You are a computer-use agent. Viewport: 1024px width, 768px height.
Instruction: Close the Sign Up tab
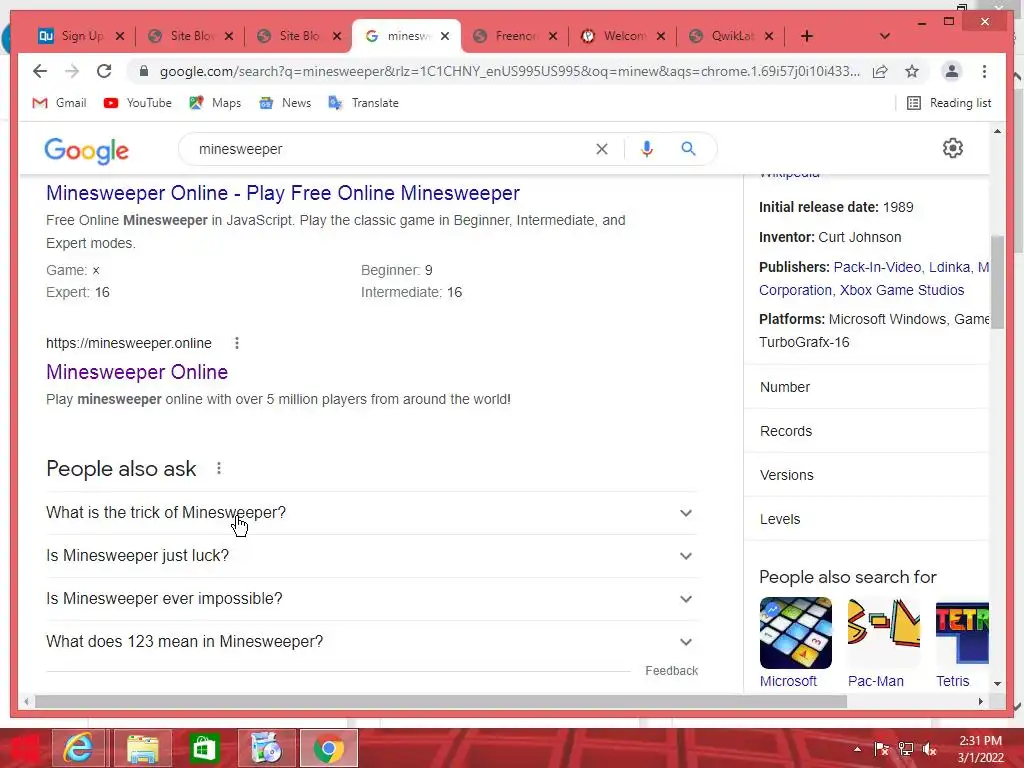(120, 36)
